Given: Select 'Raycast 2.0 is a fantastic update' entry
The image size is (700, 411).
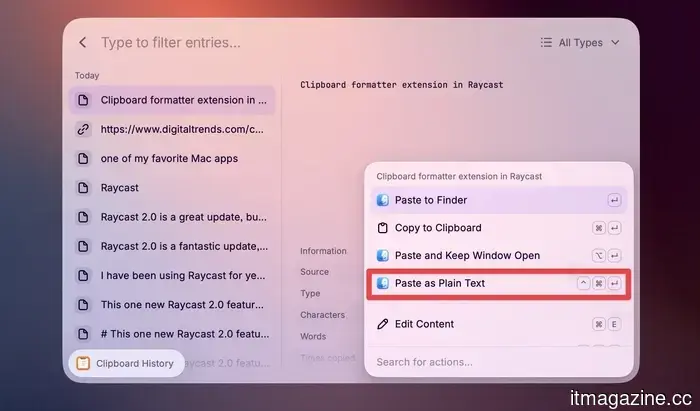Looking at the screenshot, I should pyautogui.click(x=172, y=246).
